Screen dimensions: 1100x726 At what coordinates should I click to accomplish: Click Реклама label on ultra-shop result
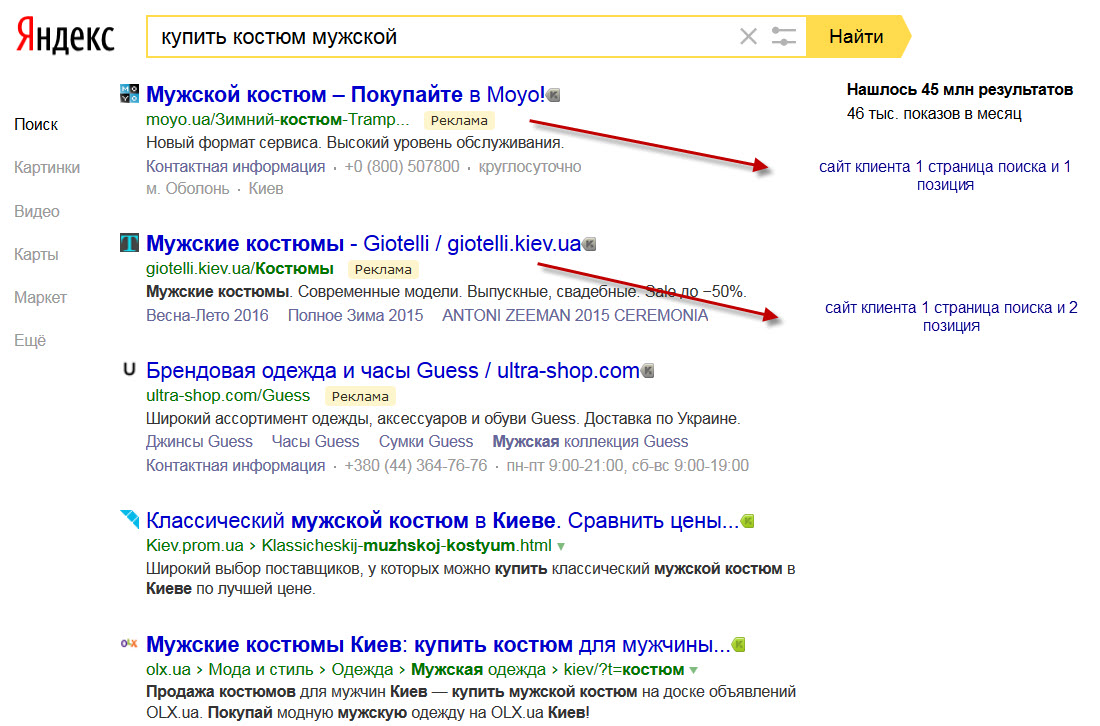click(x=360, y=396)
